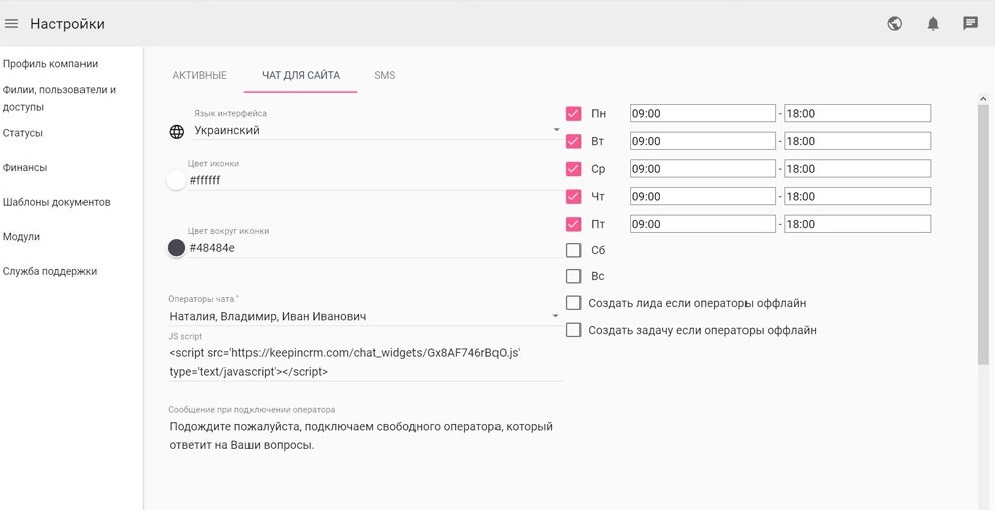Switch to the АКТИВНЫЕ tab
The height and width of the screenshot is (510, 995).
tap(199, 75)
